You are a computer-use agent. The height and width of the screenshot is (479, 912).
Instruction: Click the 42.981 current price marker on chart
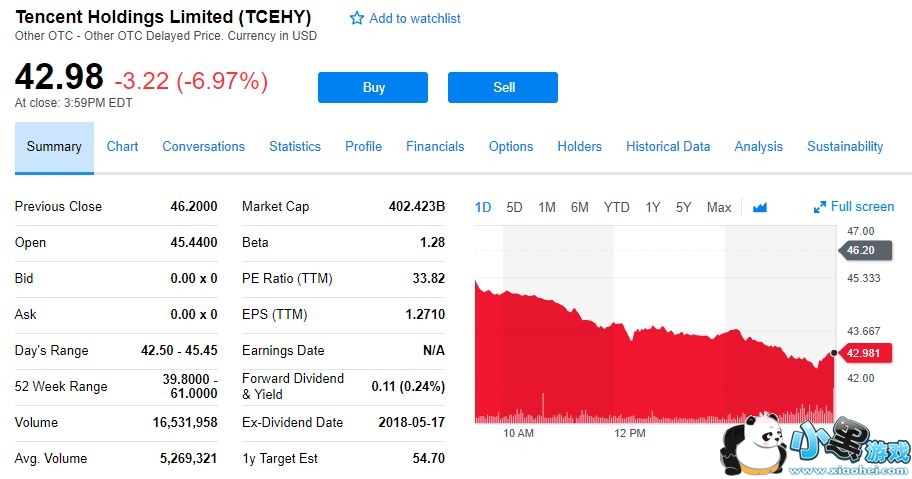[x=861, y=352]
